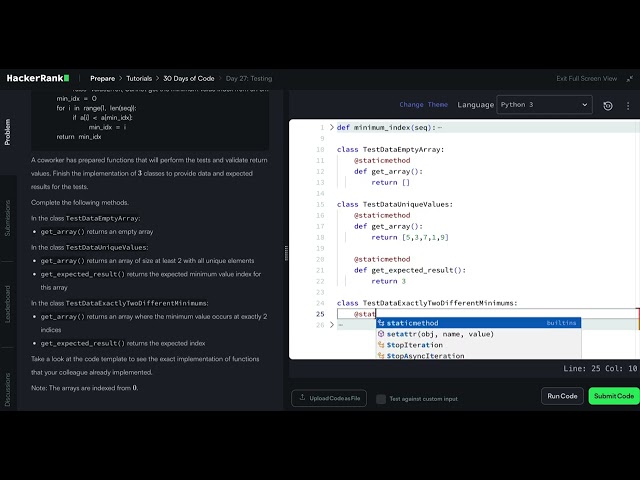The height and width of the screenshot is (480, 640).
Task: Click the Day 27: Testing breadcrumb
Action: click(x=249, y=78)
